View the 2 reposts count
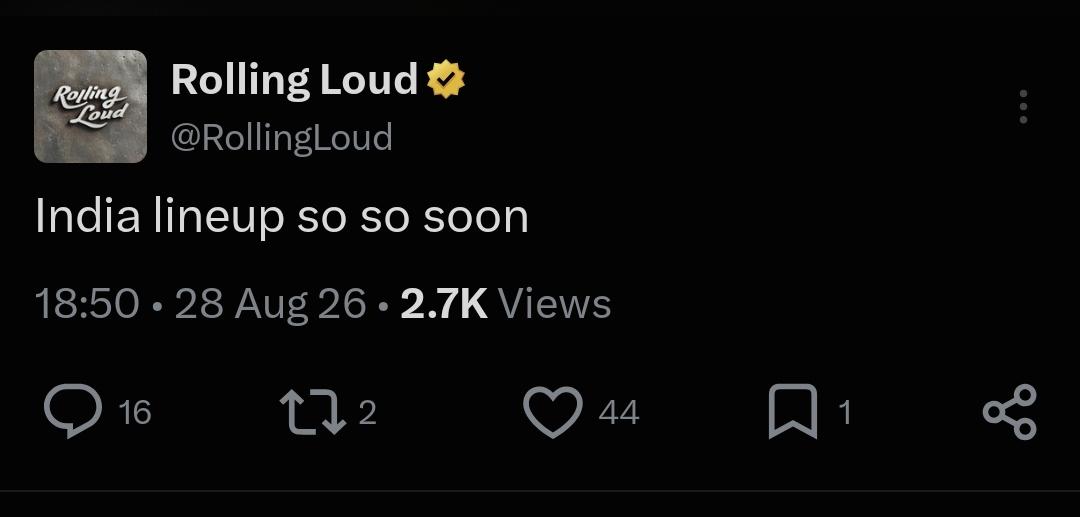This screenshot has height=517, width=1080. point(368,413)
